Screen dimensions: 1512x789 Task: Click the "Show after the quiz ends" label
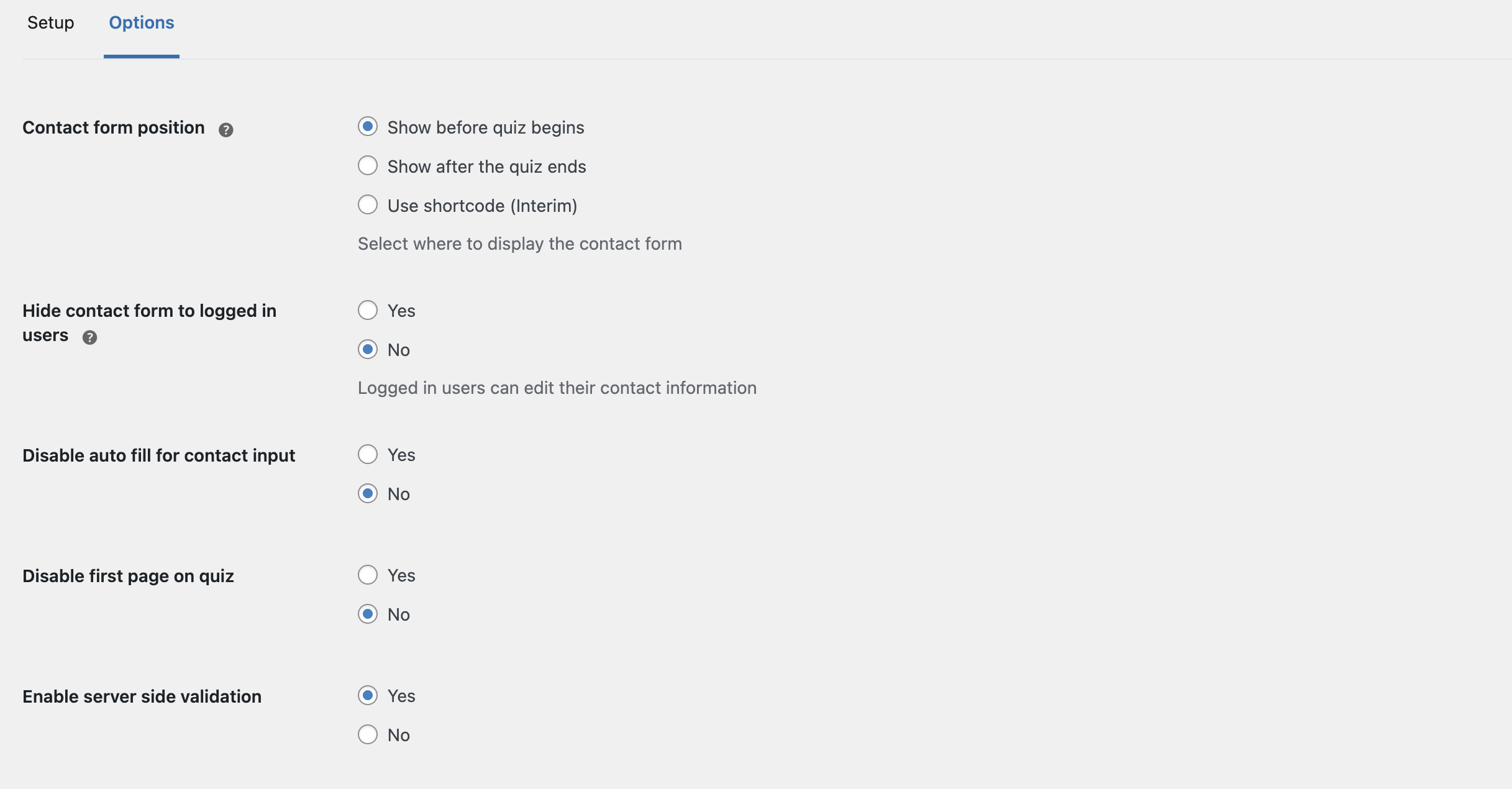click(486, 166)
